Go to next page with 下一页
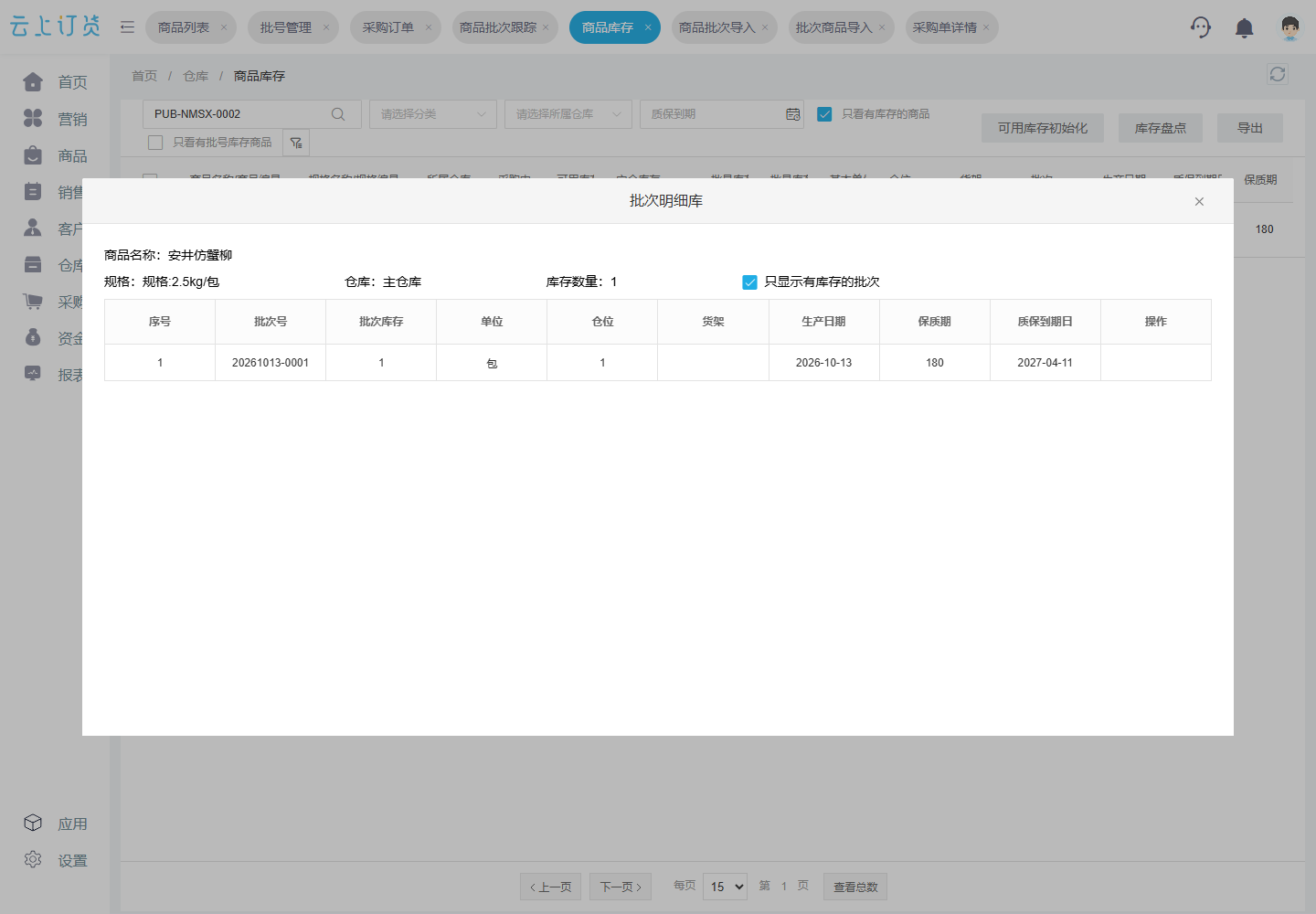This screenshot has height=914, width=1316. pos(621,887)
